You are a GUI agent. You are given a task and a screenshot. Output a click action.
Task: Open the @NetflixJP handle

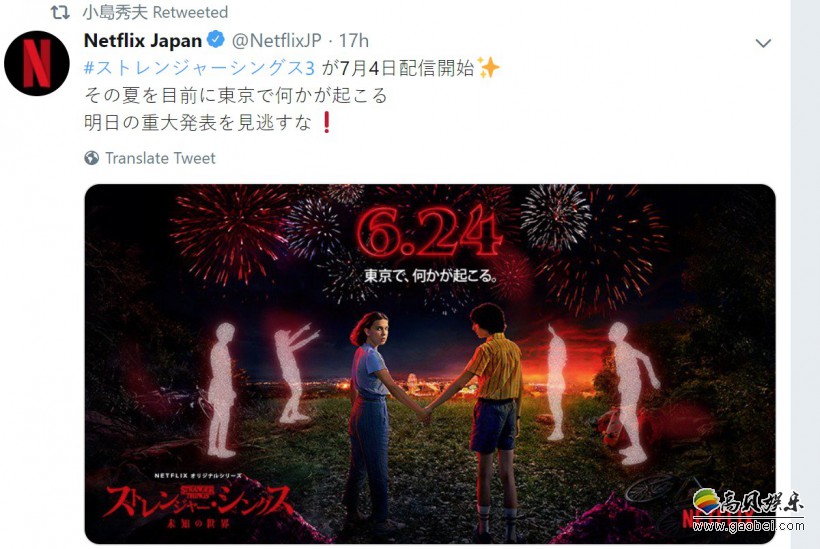click(x=276, y=40)
